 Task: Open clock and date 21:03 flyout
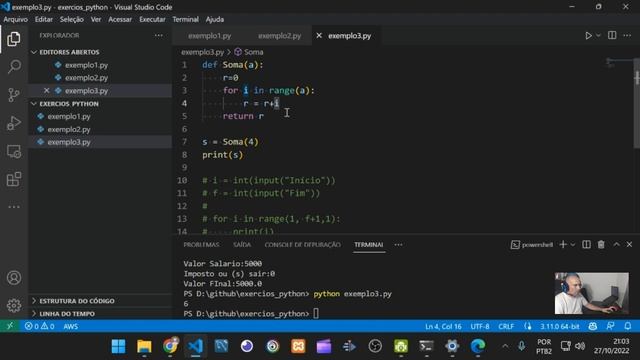[x=611, y=346]
